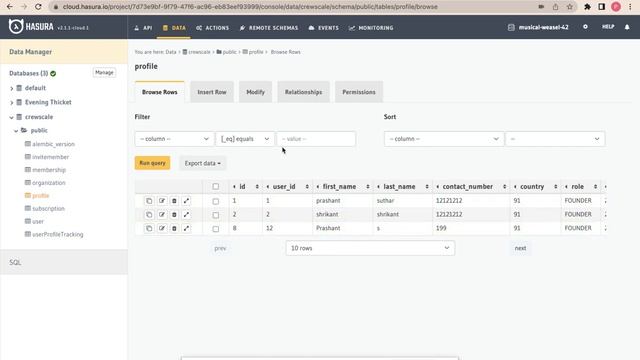Open browser extensions puzzle icon
Screen dimensions: 640x360
(587, 7)
